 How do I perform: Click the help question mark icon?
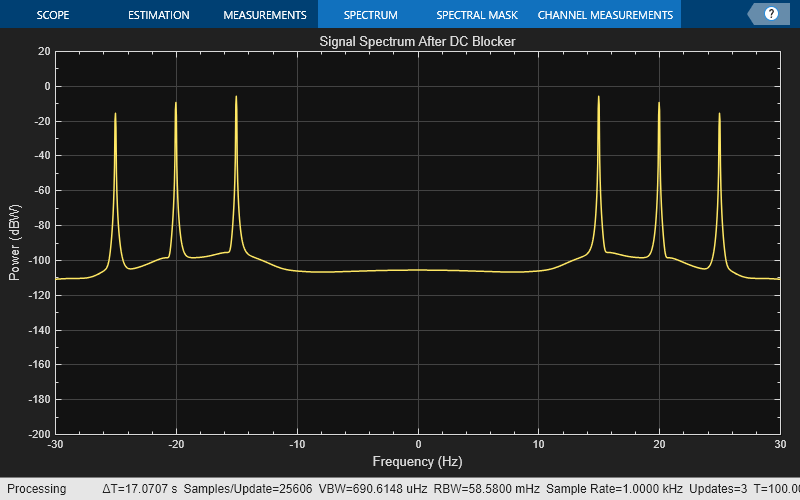click(771, 14)
